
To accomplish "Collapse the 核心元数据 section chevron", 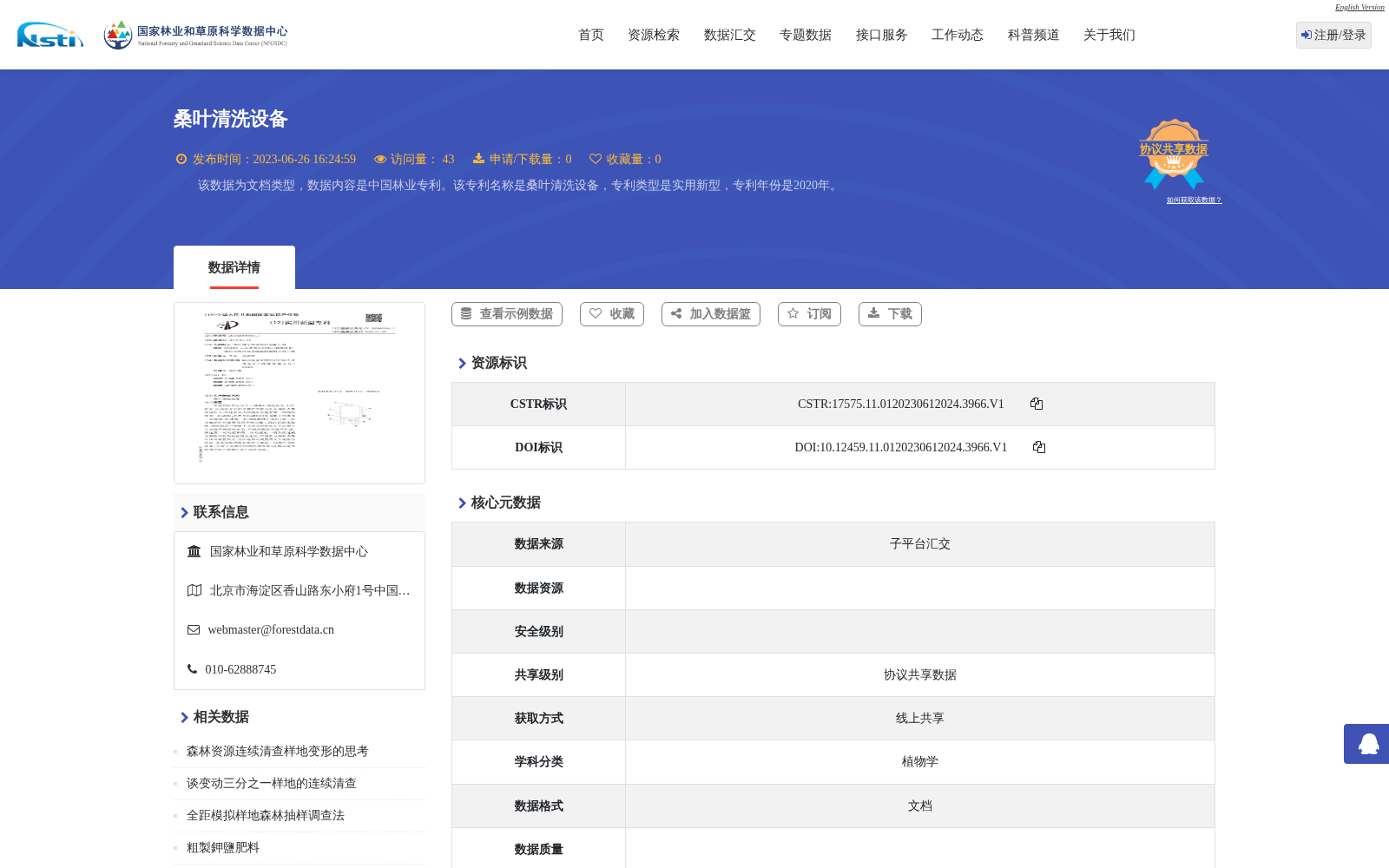I will tap(463, 503).
